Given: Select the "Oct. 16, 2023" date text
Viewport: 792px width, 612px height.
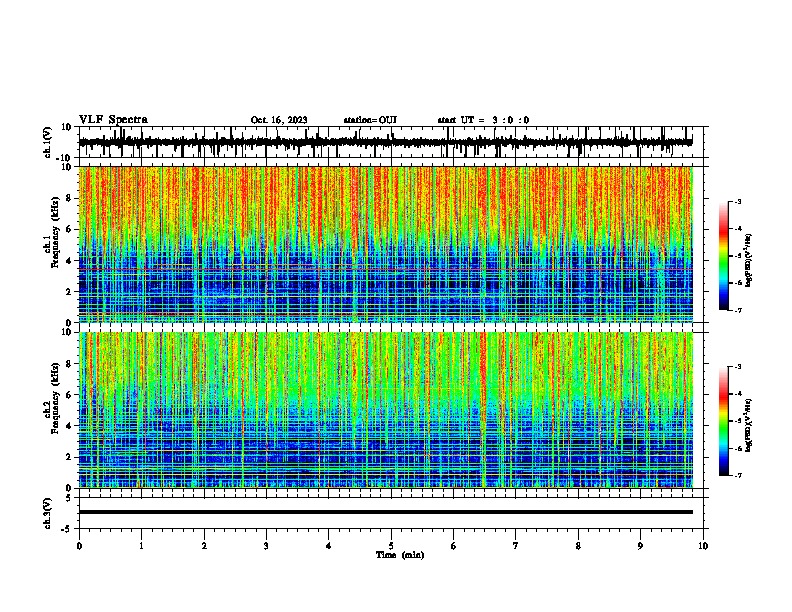Looking at the screenshot, I should click(x=279, y=120).
